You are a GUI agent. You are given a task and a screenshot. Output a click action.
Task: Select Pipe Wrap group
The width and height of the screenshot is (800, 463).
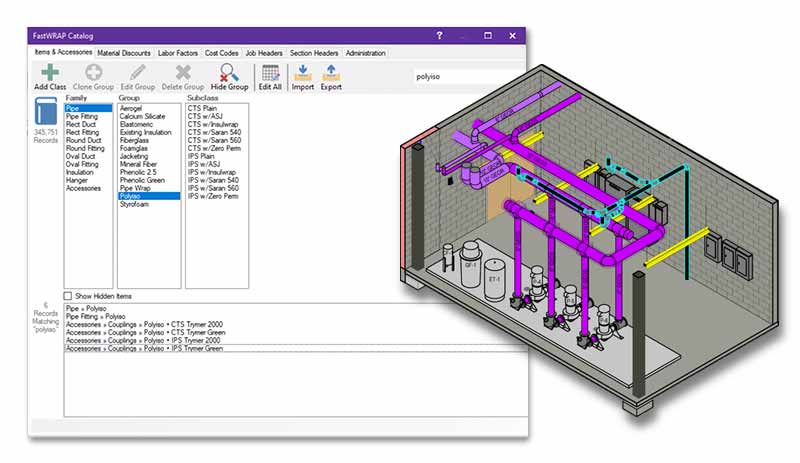click(x=149, y=188)
